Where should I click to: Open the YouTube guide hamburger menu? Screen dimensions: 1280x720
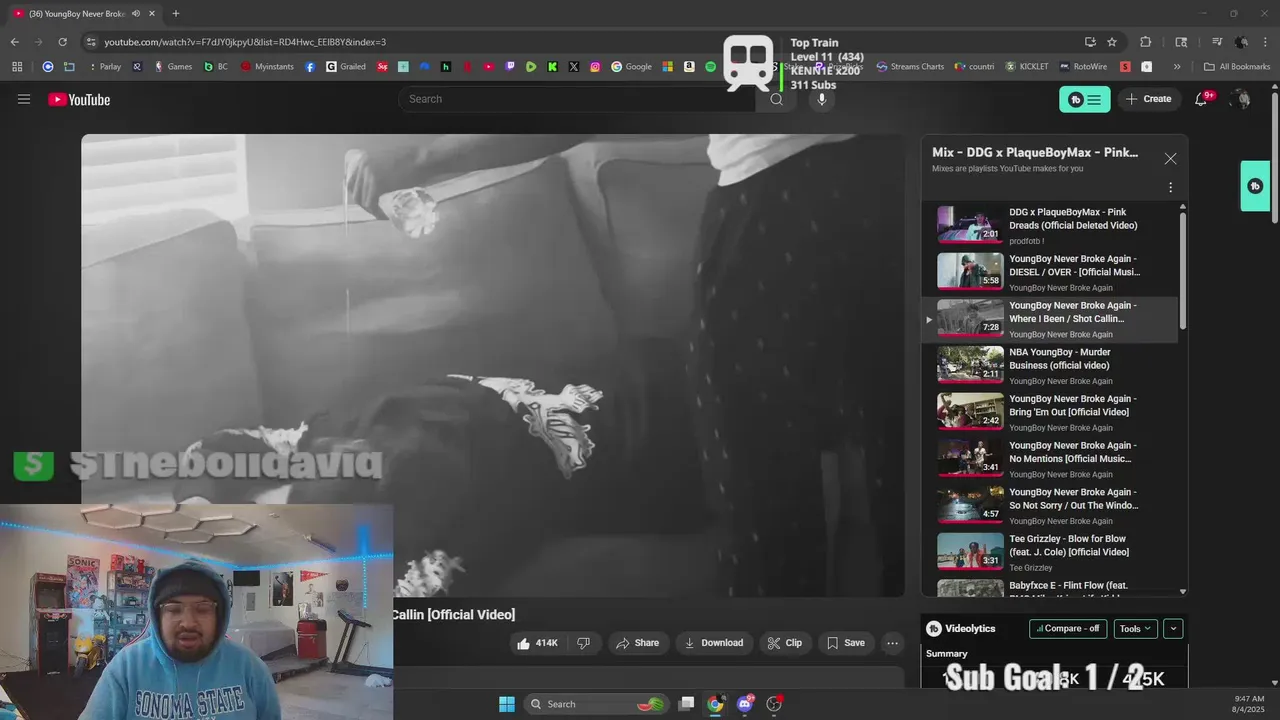(24, 99)
